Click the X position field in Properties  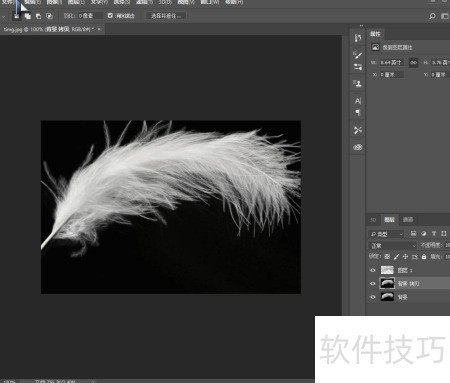point(391,75)
